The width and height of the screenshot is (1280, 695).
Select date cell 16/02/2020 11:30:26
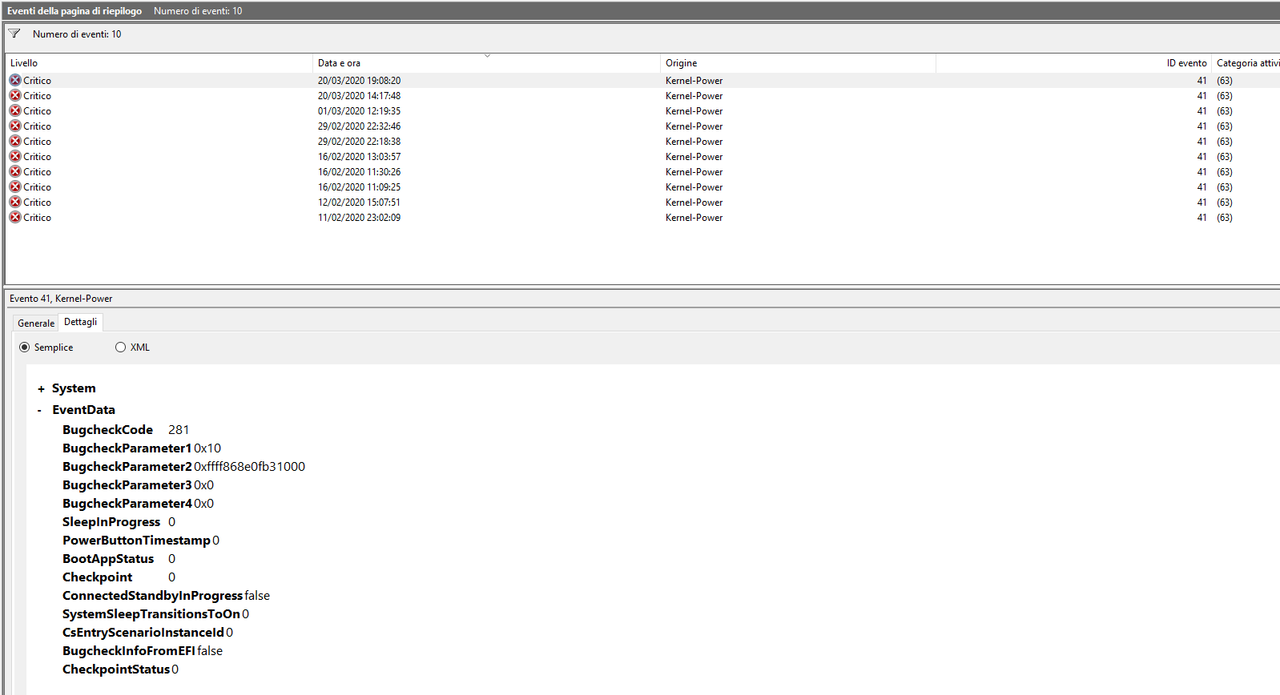tap(359, 172)
